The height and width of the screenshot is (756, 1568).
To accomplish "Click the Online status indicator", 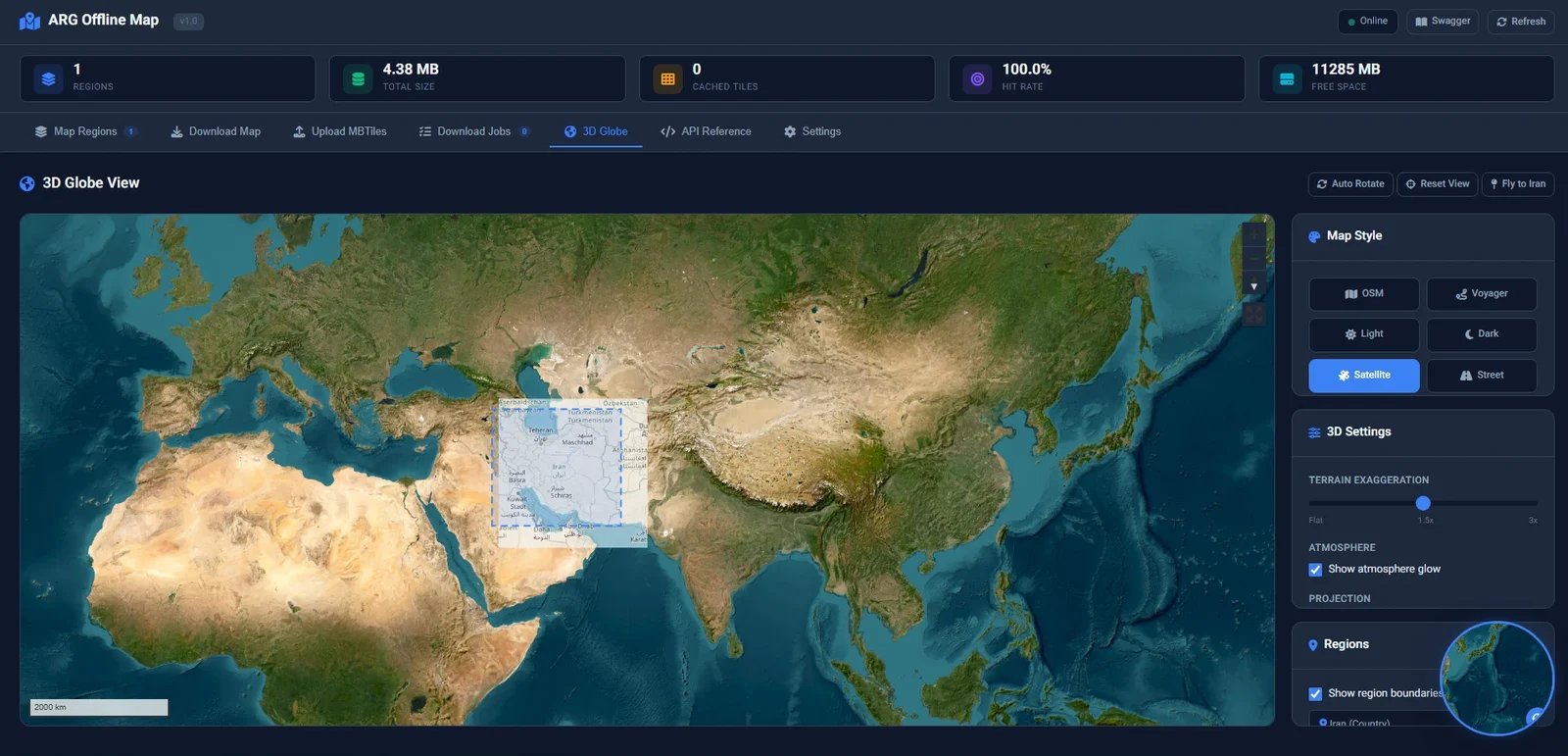I will coord(1368,22).
